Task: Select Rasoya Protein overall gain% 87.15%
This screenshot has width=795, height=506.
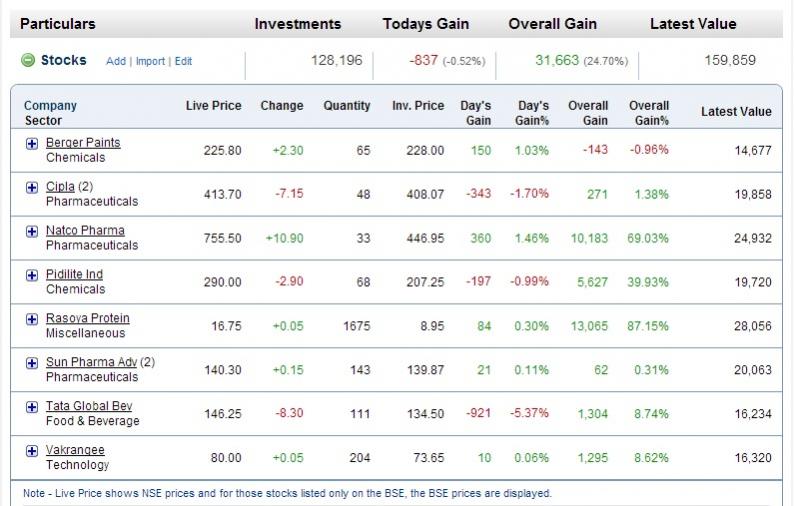Action: [x=648, y=326]
